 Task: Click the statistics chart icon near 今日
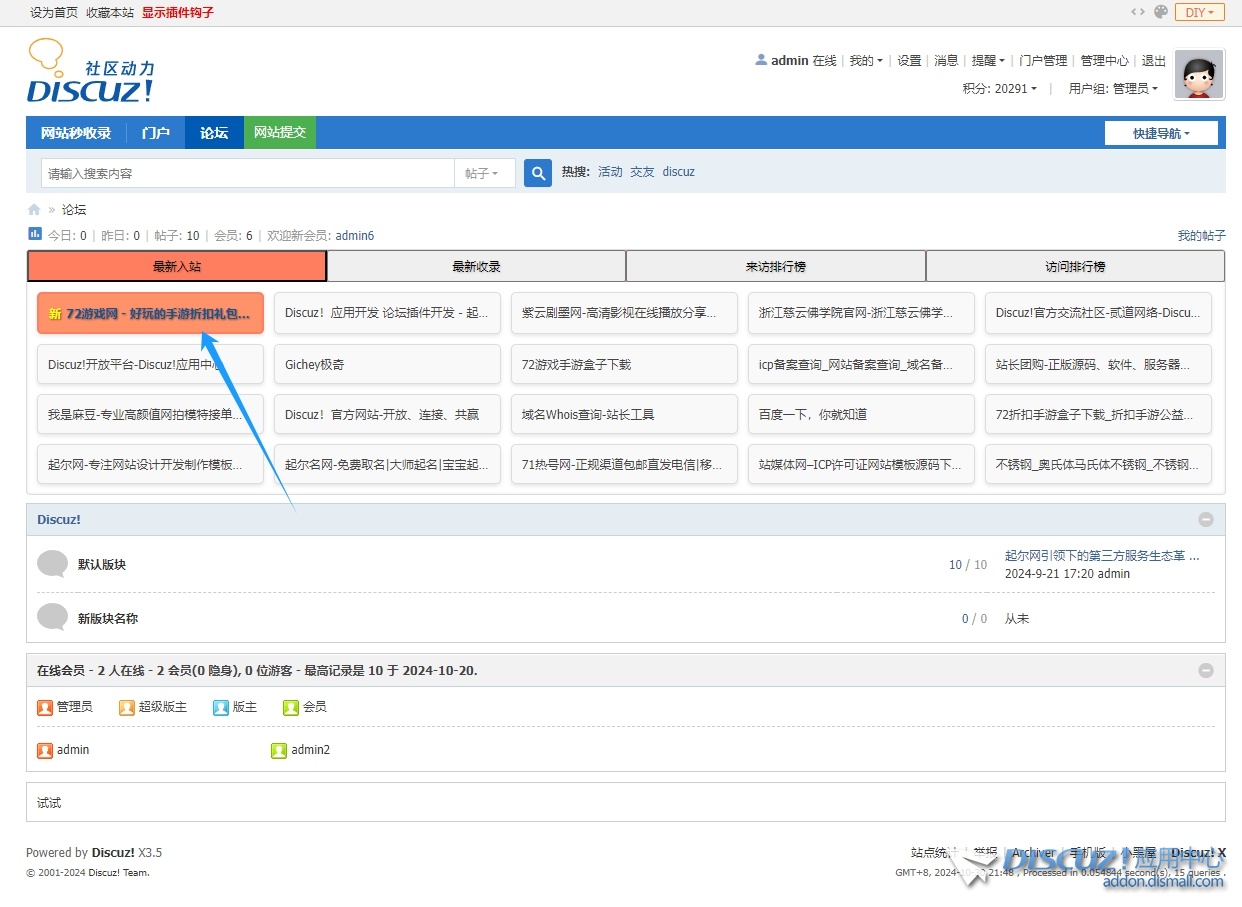click(x=35, y=234)
